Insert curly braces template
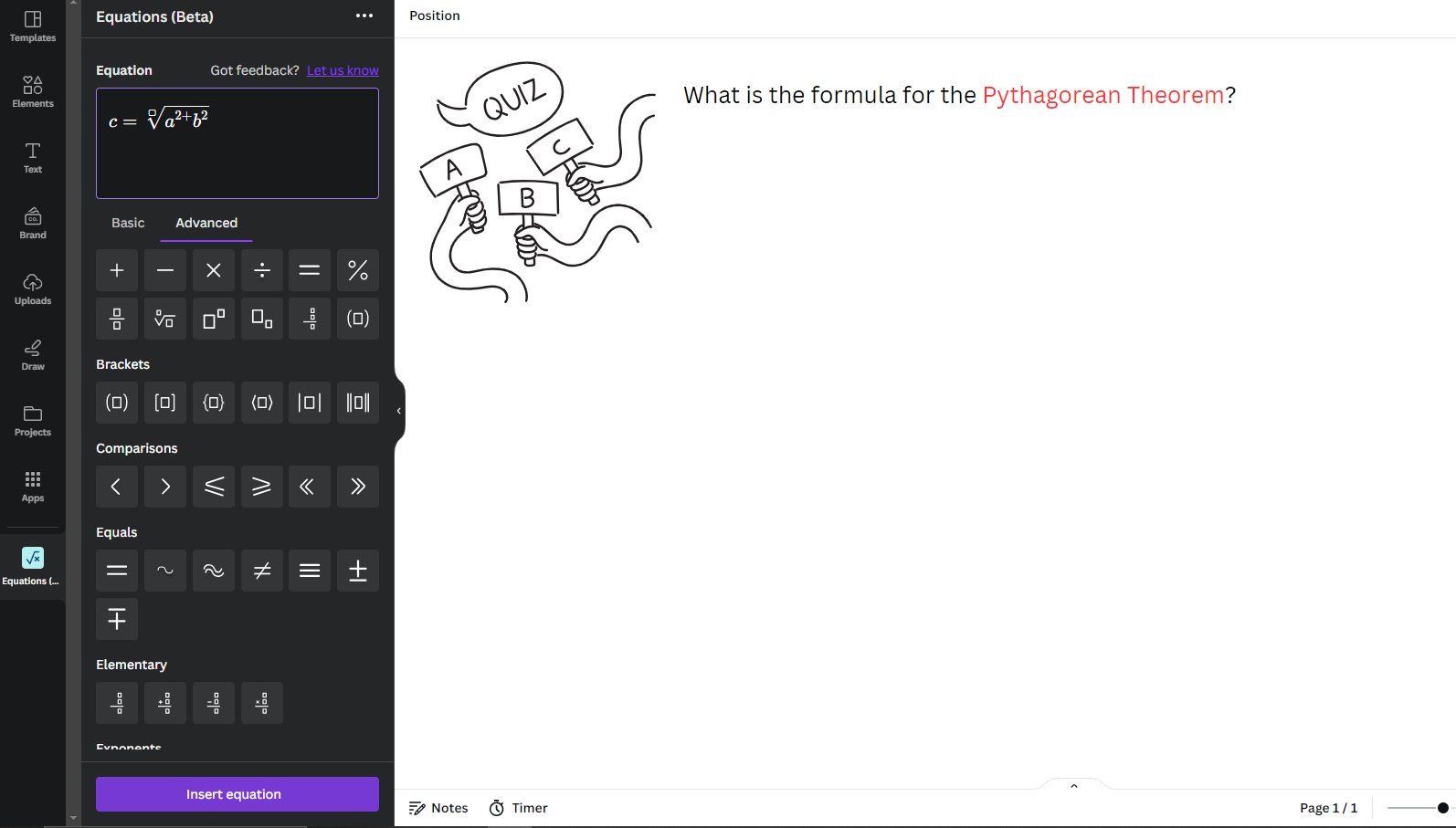 (x=214, y=403)
